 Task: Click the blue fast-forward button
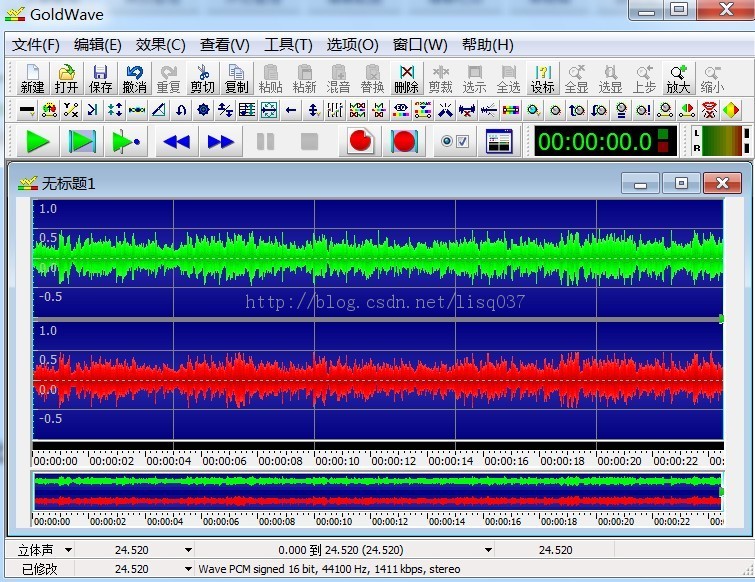[x=221, y=142]
